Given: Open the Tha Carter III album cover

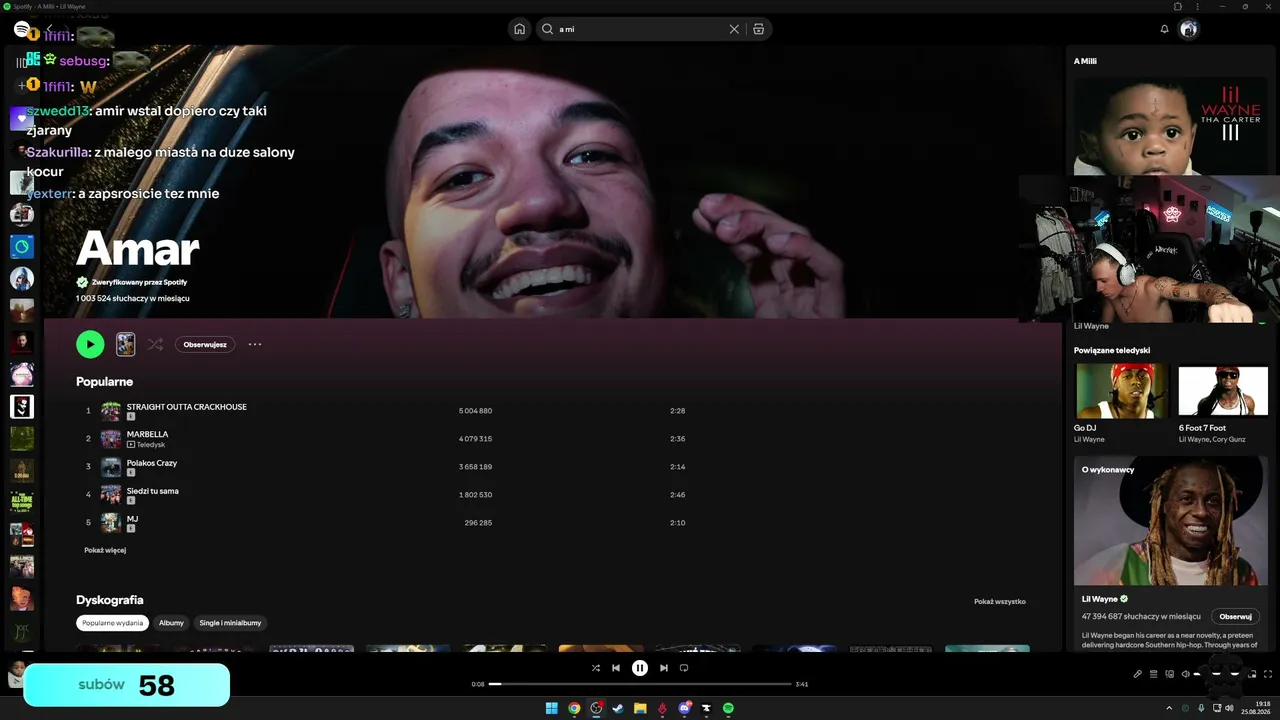Looking at the screenshot, I should (x=1169, y=126).
